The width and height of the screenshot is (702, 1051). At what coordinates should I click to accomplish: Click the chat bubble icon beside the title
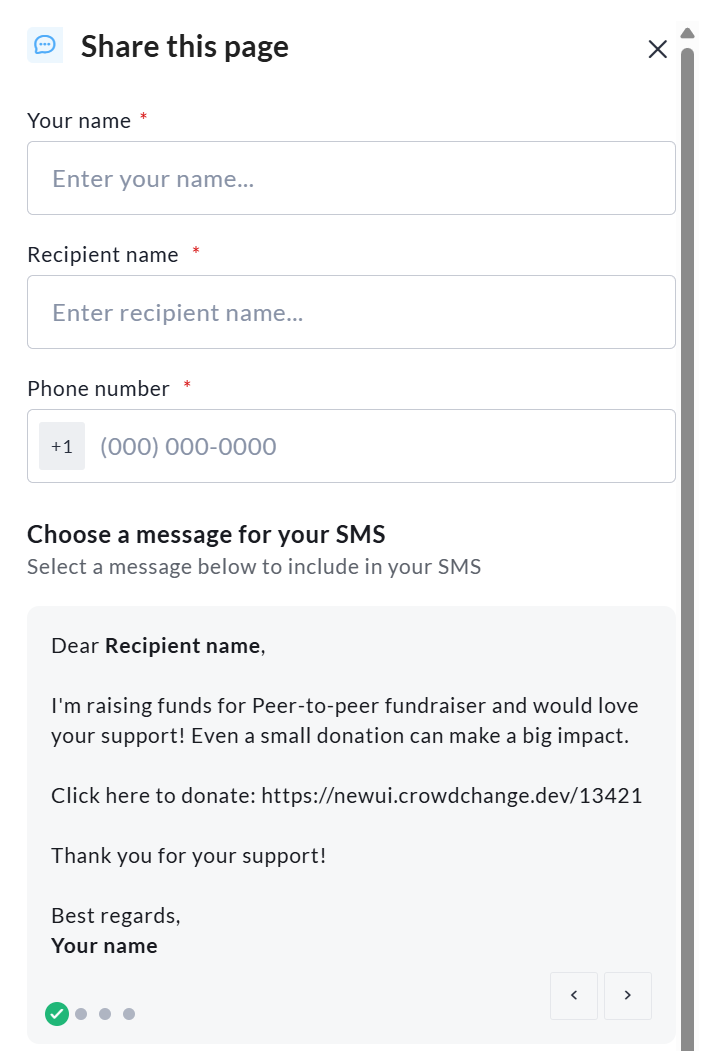pos(45,46)
